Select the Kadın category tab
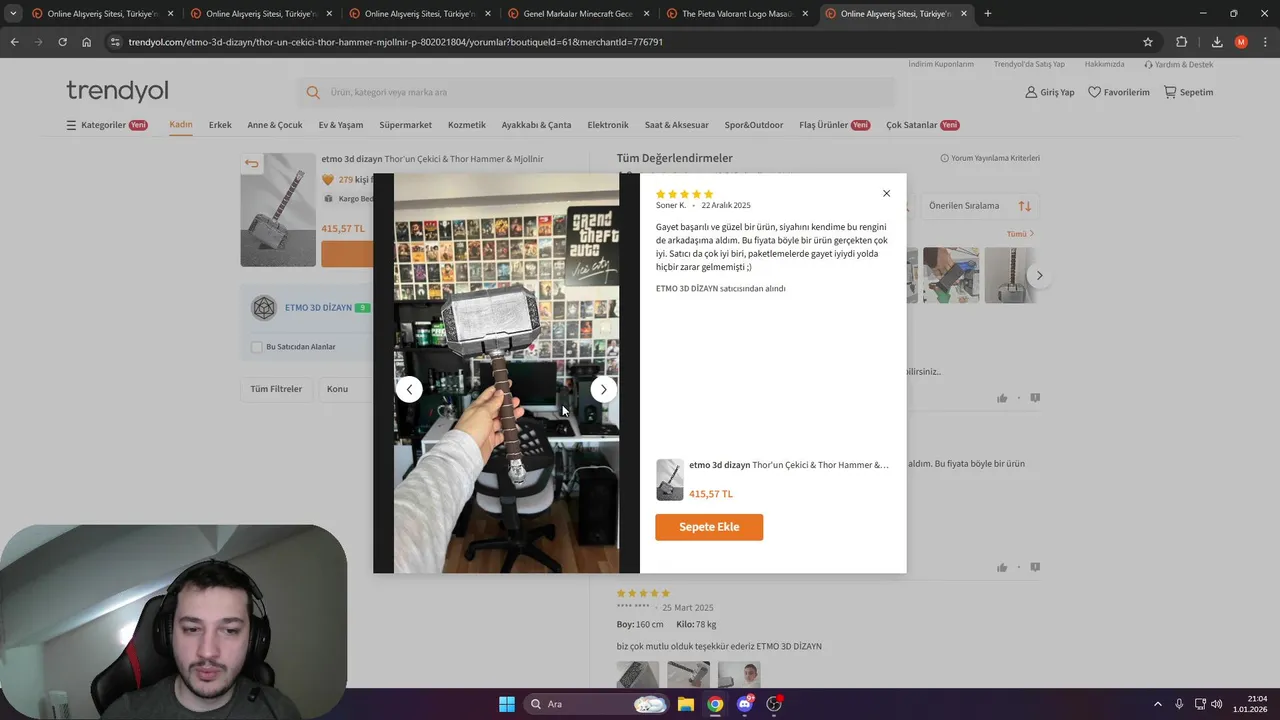Viewport: 1280px width, 720px height. pos(181,125)
